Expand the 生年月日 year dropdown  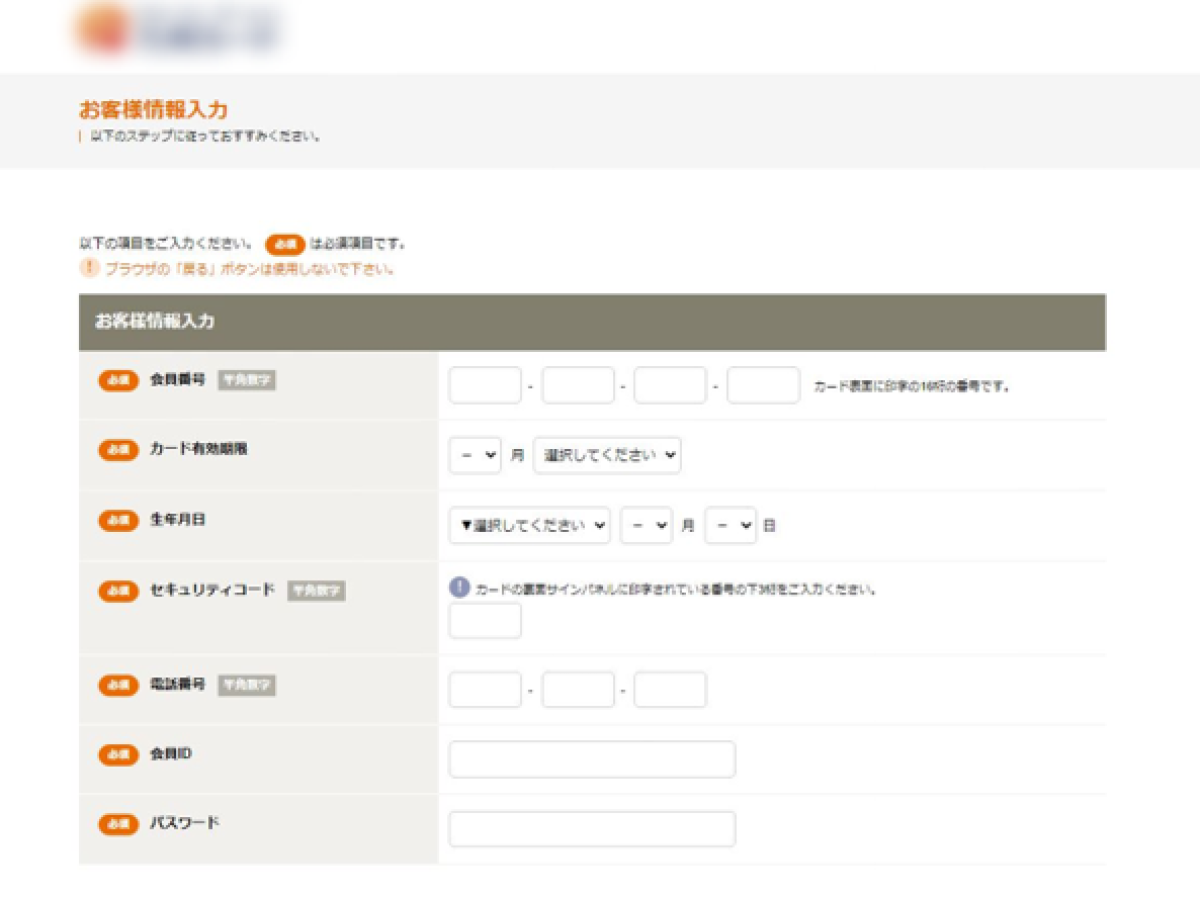pos(529,525)
